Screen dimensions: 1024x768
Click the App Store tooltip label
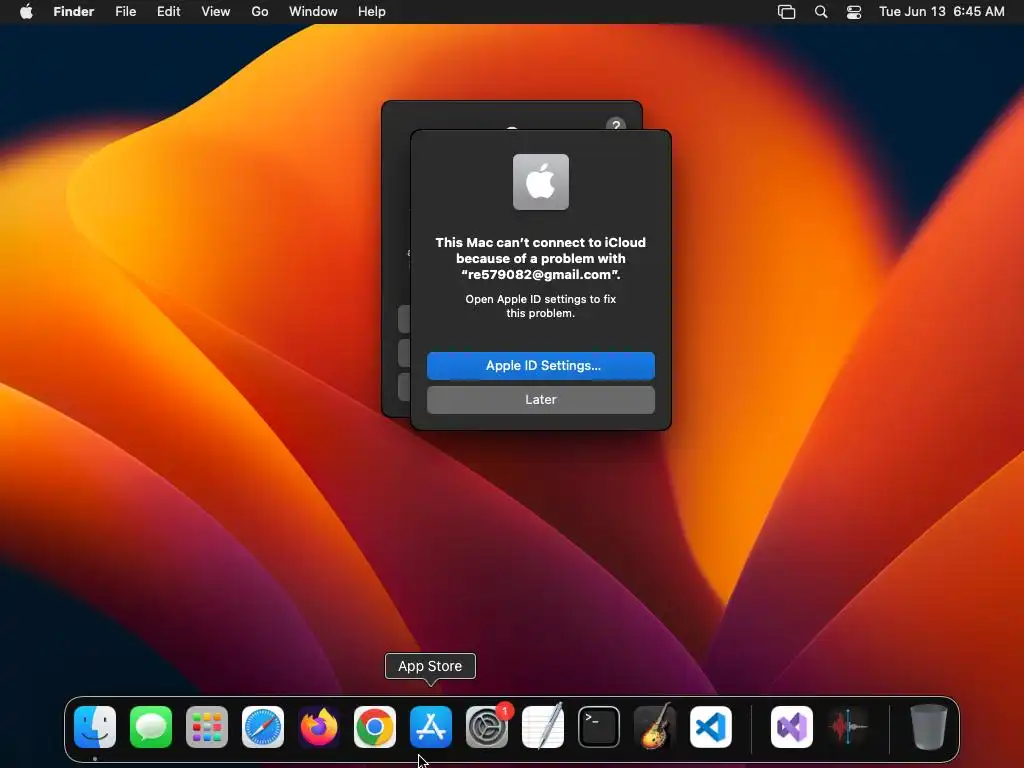pos(430,666)
